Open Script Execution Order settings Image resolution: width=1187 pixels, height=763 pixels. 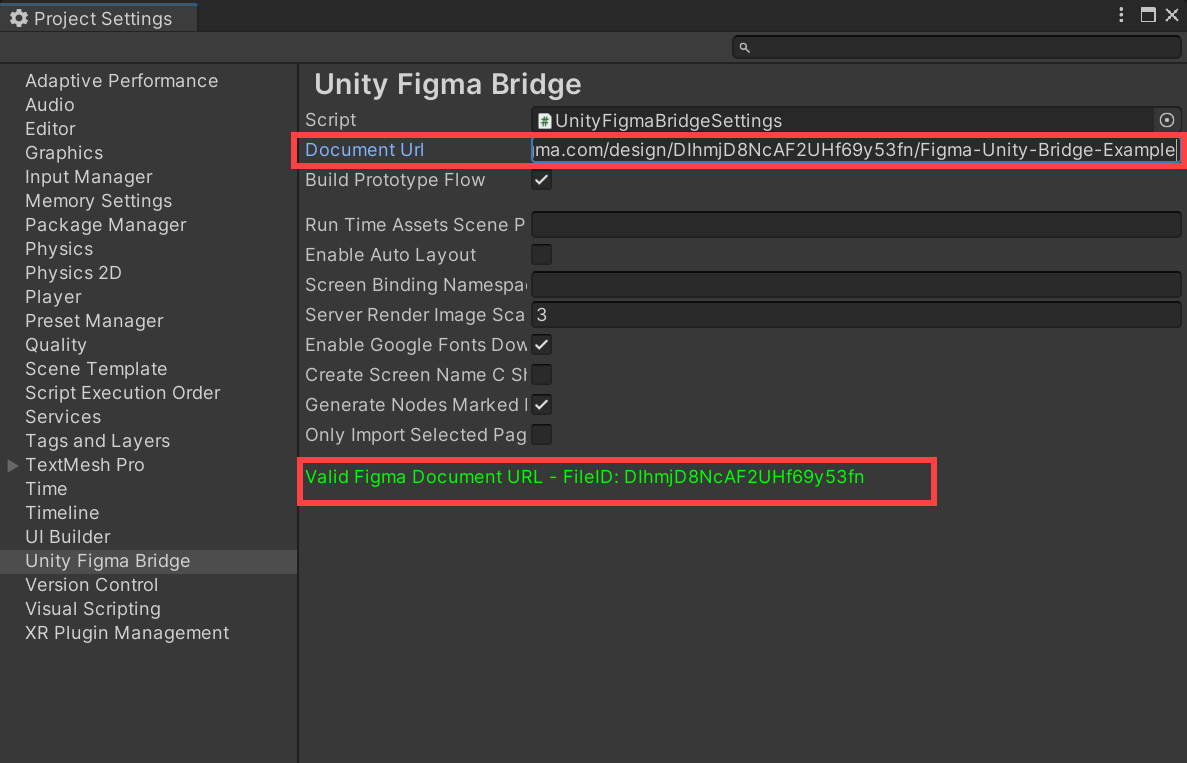coord(123,393)
